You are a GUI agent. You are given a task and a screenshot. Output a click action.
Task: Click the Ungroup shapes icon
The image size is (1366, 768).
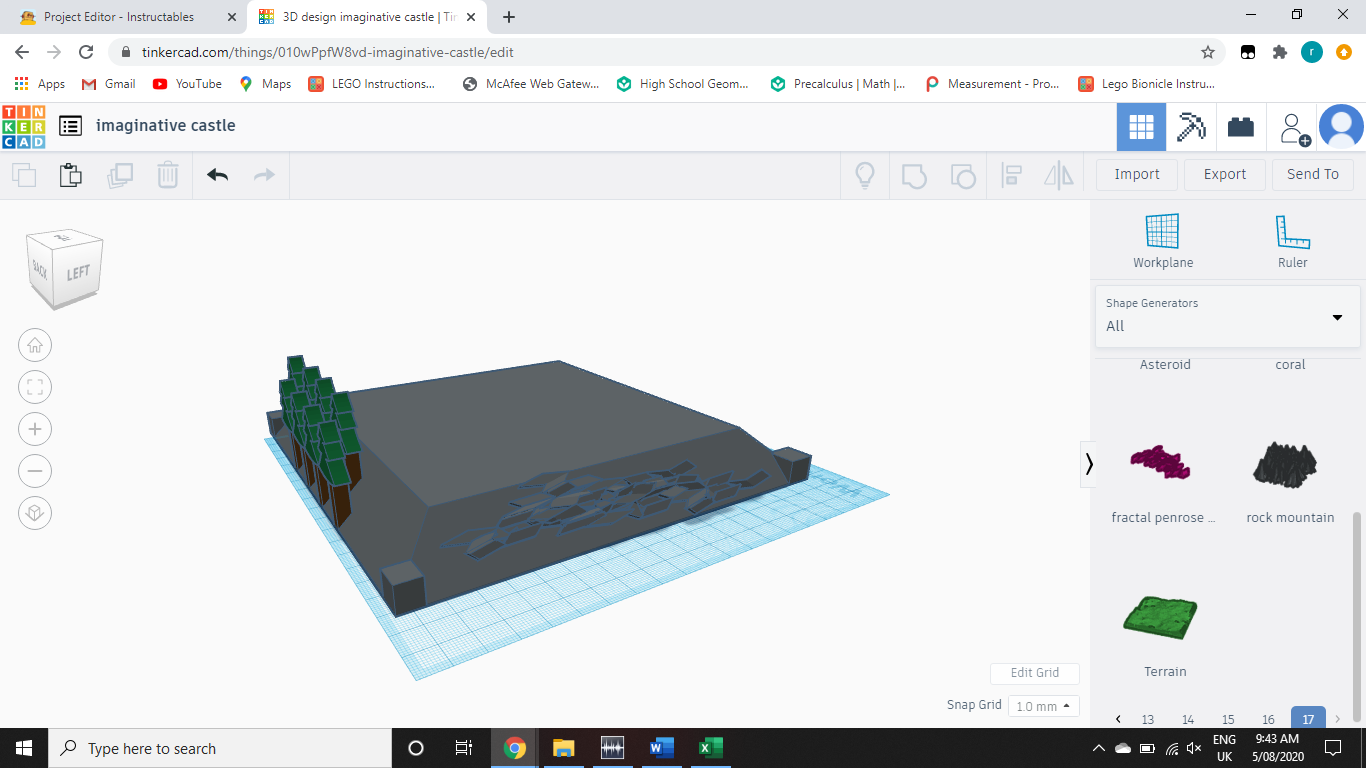(962, 176)
